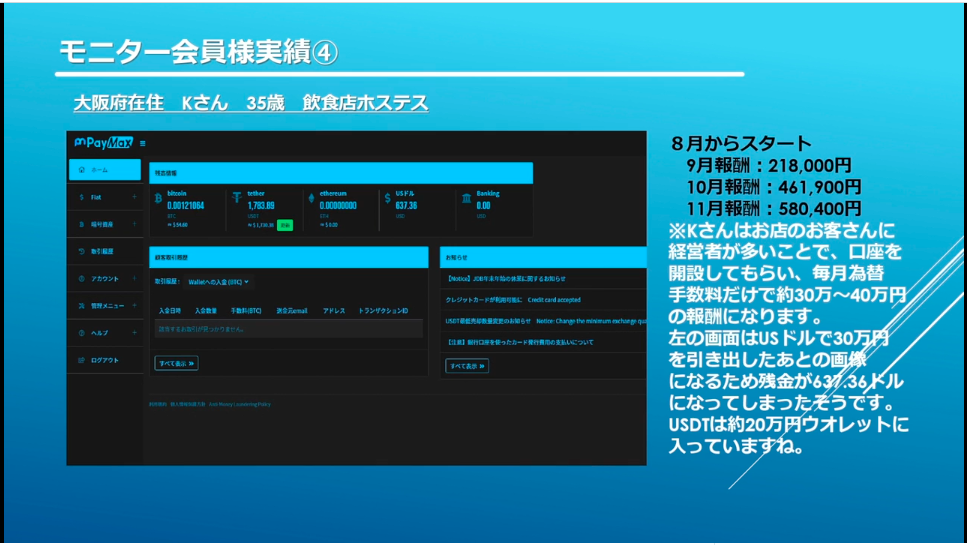The image size is (967, 545).
Task: Click the logout icon beside ログアウト
Action: pyautogui.click(x=81, y=360)
